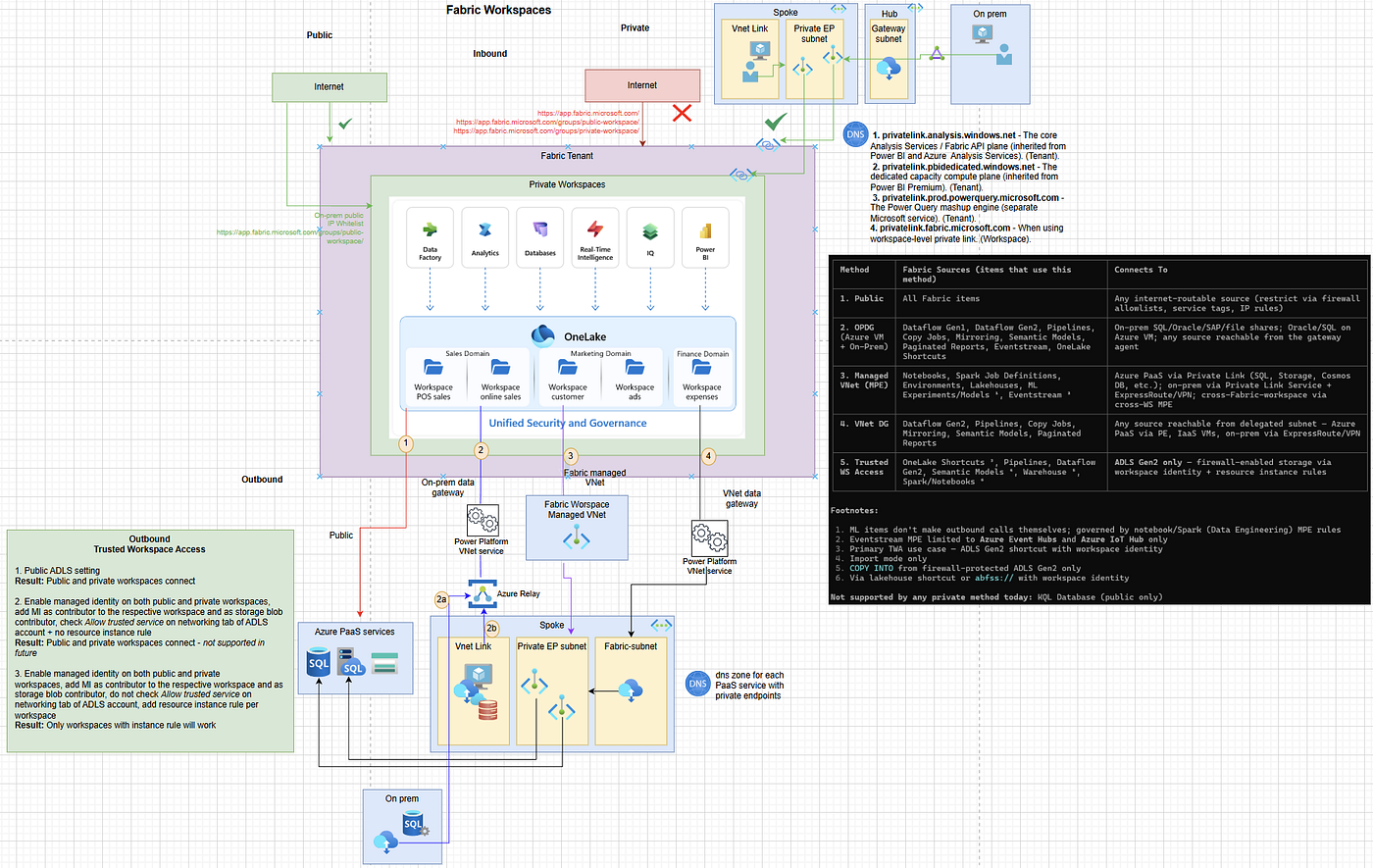Click the 'Marketing Domain' heading
1373x868 pixels.
click(601, 353)
